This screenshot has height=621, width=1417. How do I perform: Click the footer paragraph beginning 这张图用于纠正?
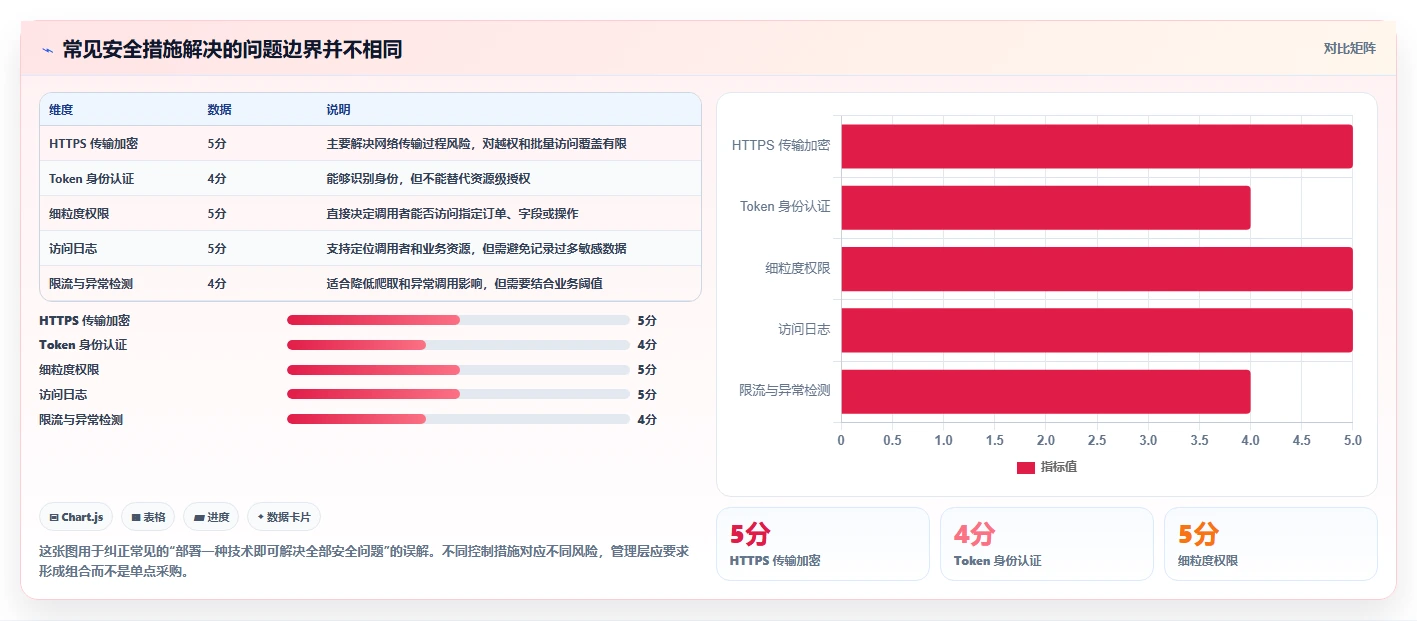pos(364,562)
